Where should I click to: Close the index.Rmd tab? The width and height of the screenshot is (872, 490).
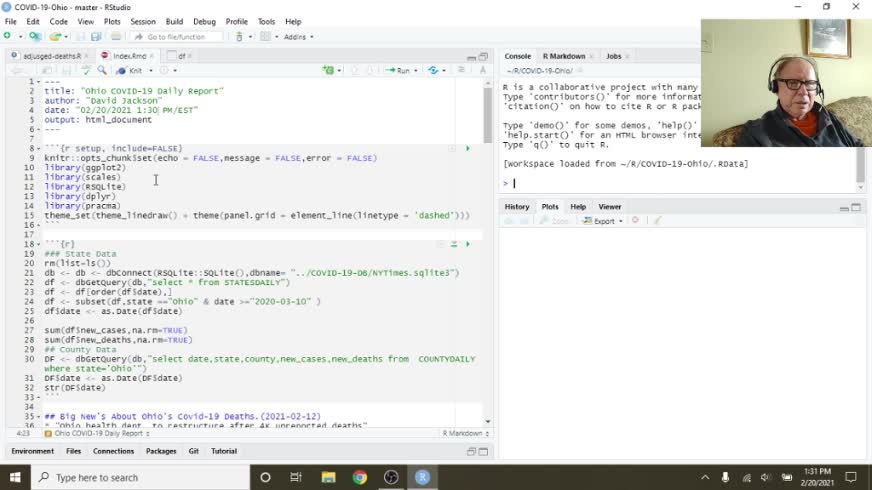coord(151,56)
